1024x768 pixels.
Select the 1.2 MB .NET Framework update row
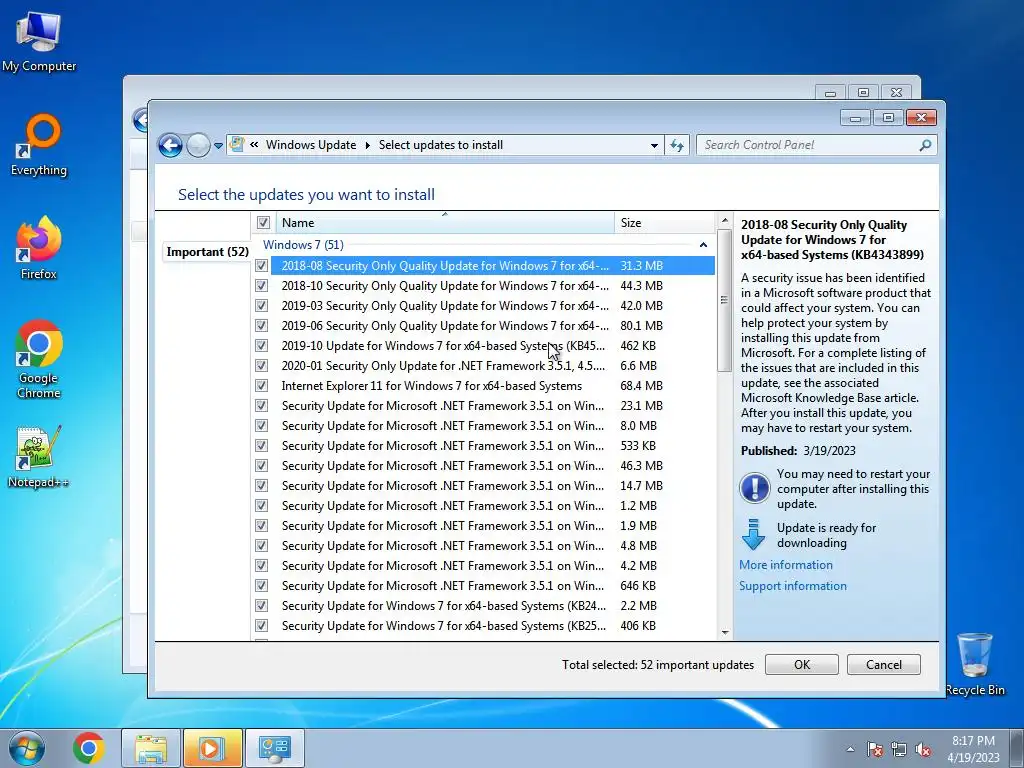(x=483, y=505)
